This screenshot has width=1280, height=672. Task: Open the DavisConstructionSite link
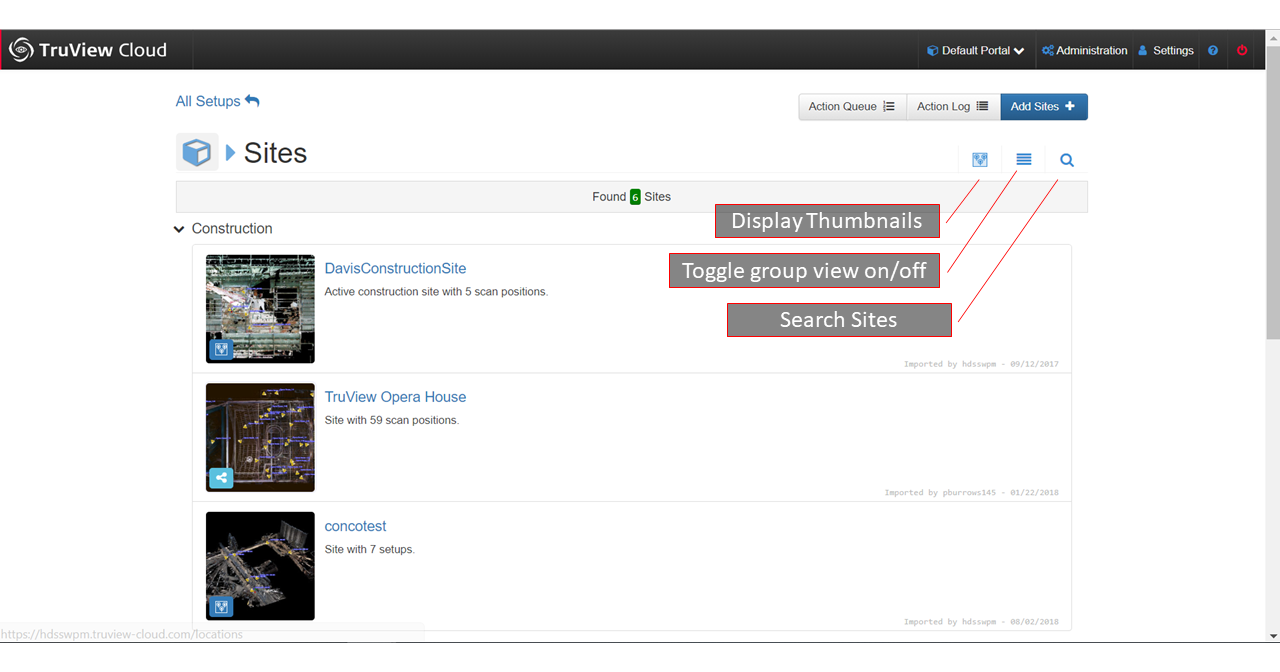pos(395,269)
